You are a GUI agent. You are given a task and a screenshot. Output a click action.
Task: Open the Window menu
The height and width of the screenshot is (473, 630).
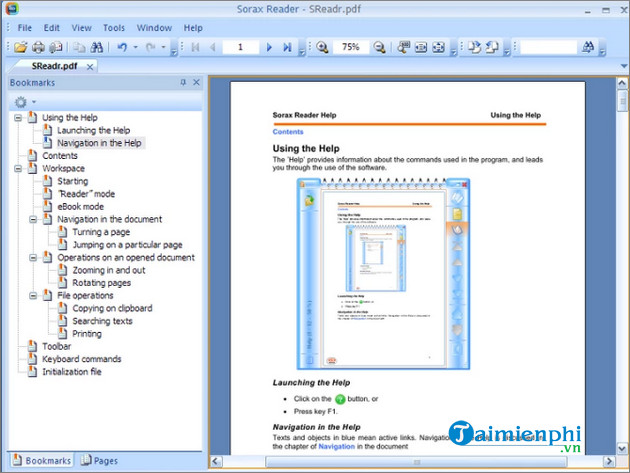coord(154,28)
